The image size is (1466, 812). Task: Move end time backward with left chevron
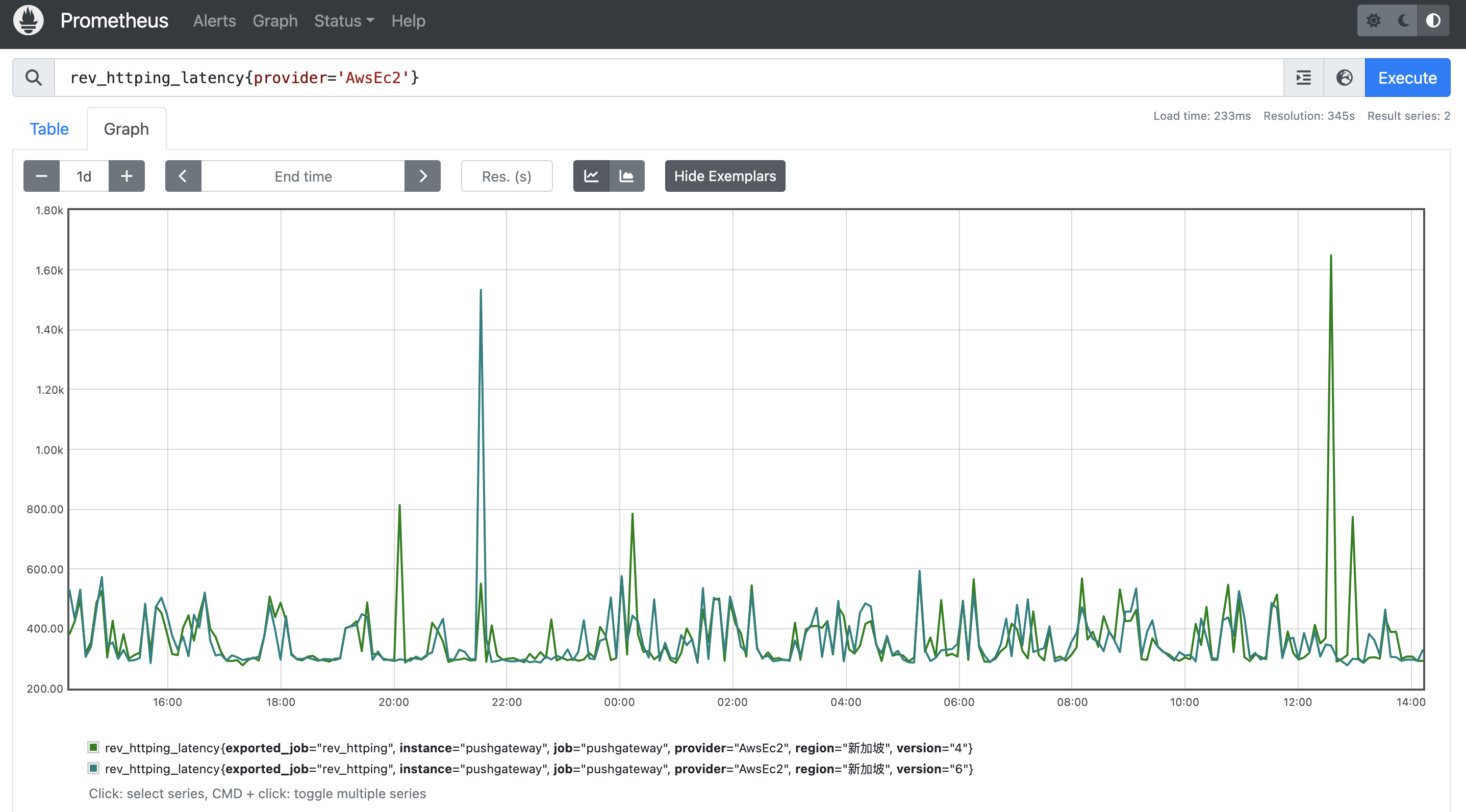[183, 176]
